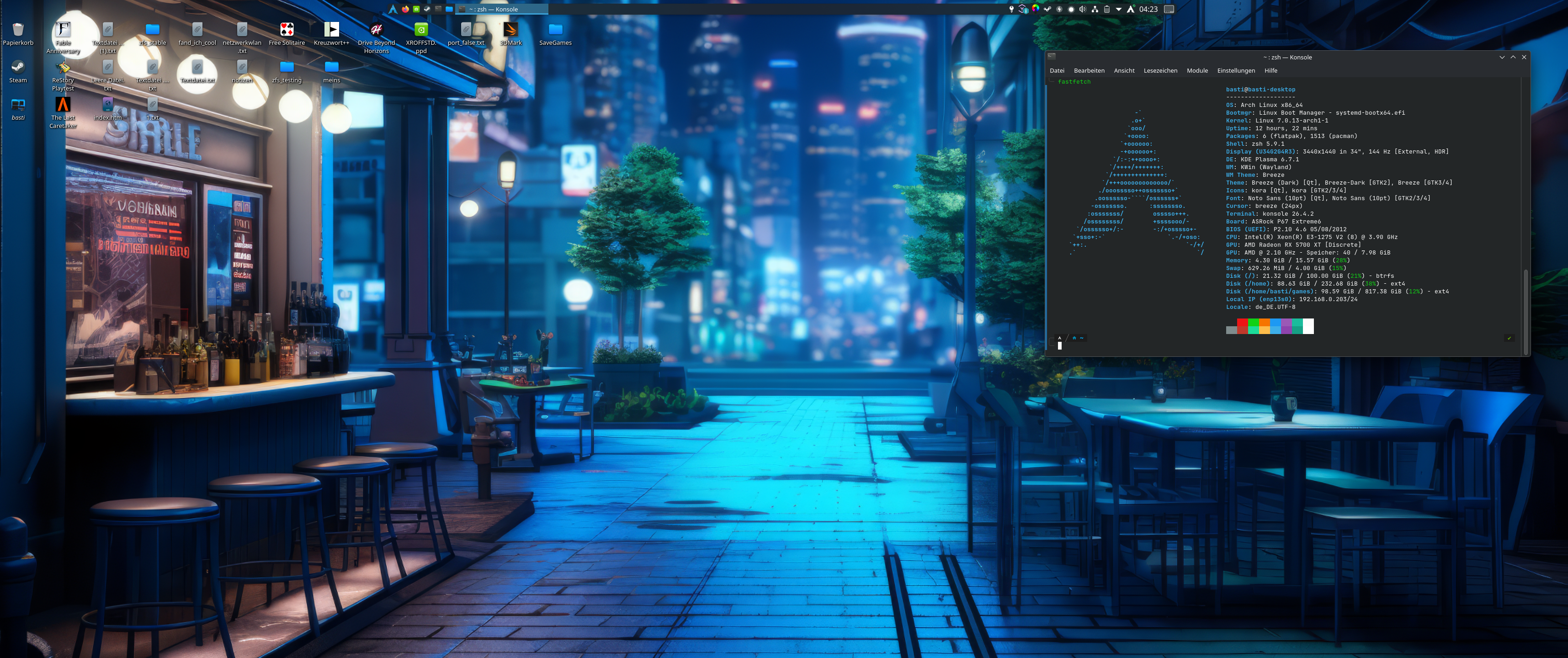Select the index.htm desktop file
1568x658 pixels.
pyautogui.click(x=108, y=109)
